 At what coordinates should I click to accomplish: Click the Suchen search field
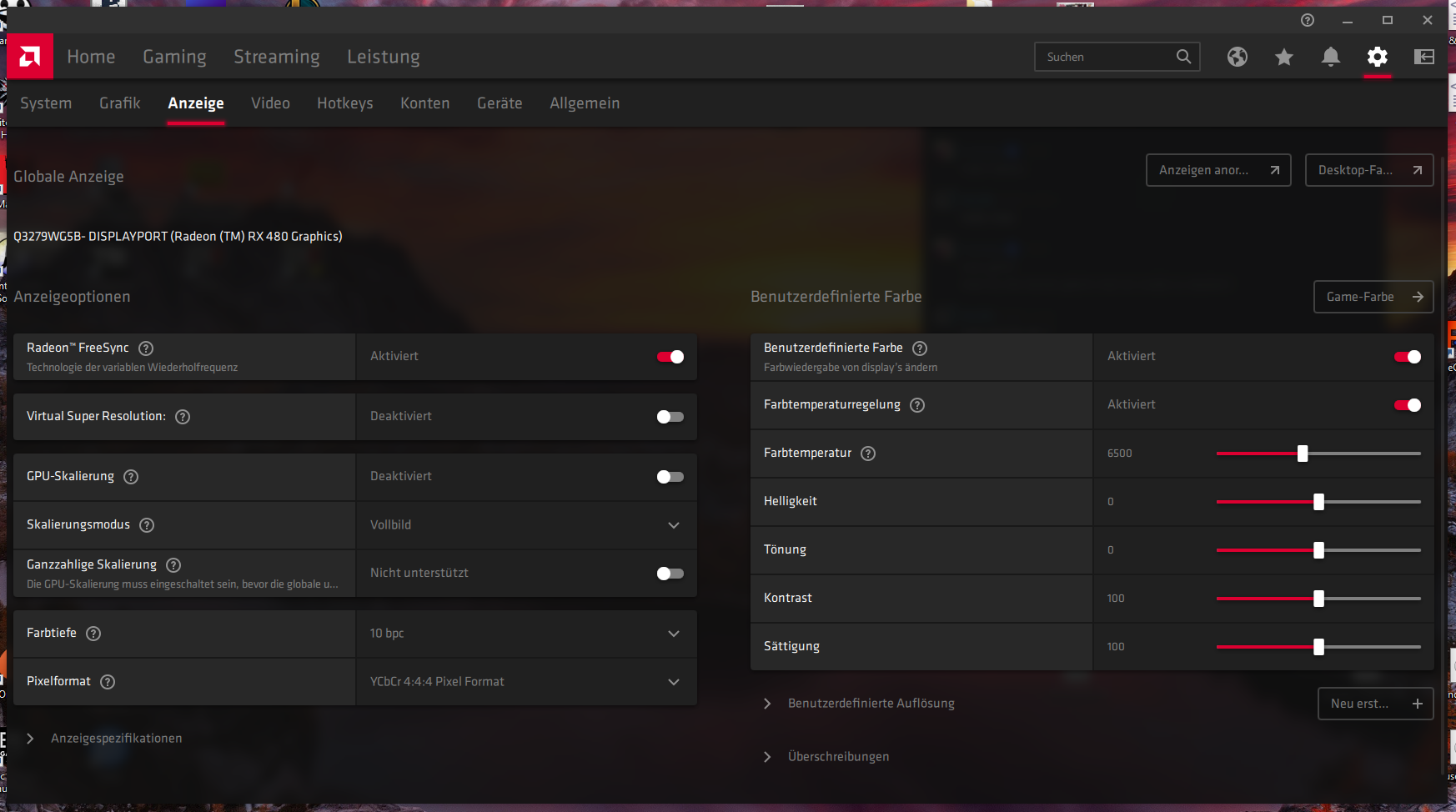(x=1117, y=57)
